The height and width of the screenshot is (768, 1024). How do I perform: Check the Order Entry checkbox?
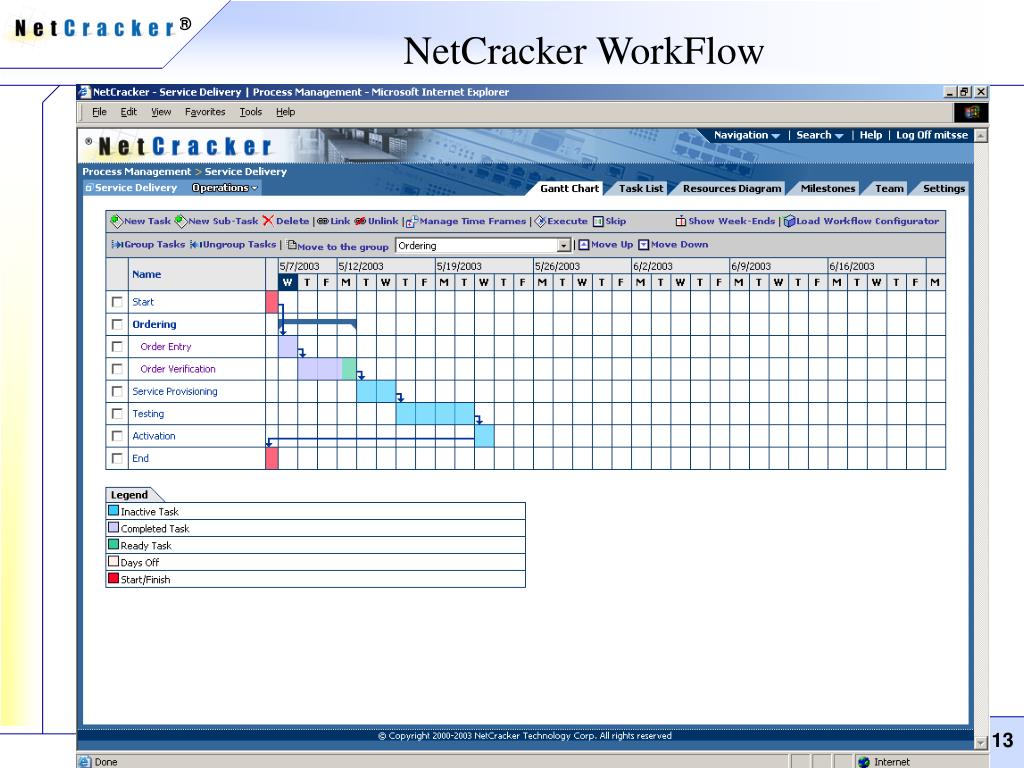pyautogui.click(x=117, y=346)
